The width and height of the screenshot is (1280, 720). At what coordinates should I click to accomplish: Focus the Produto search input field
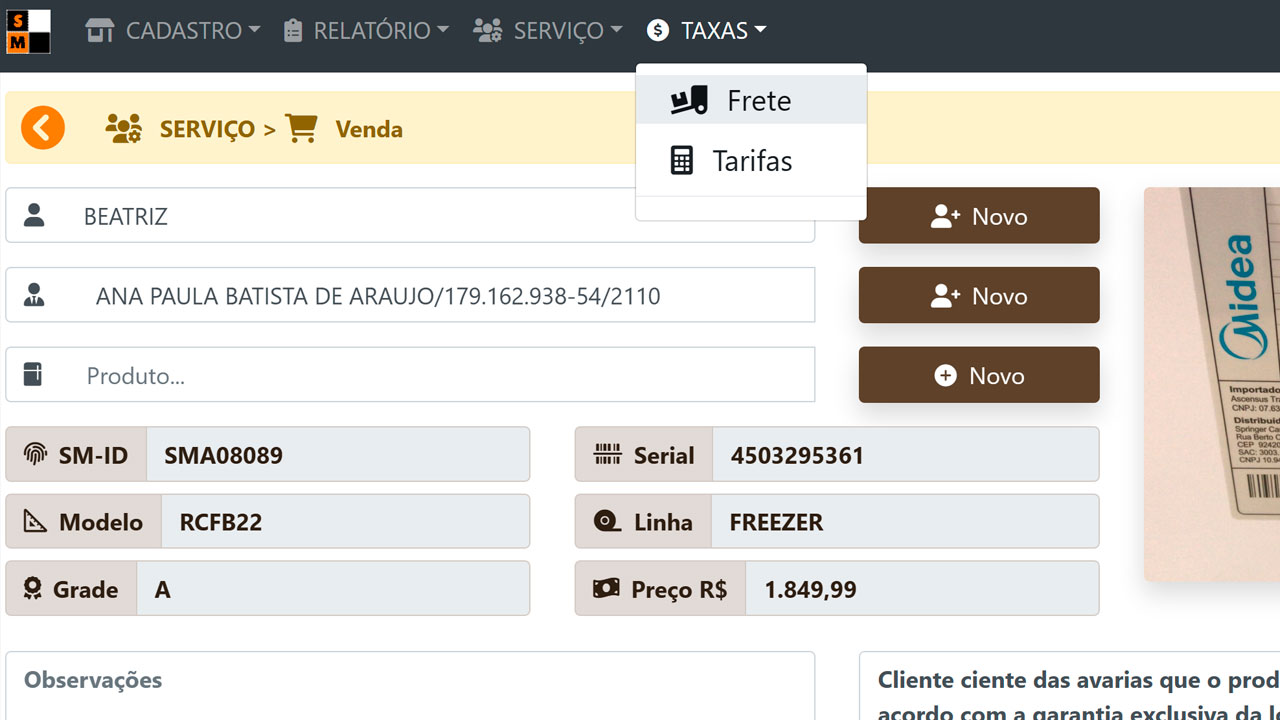(440, 376)
